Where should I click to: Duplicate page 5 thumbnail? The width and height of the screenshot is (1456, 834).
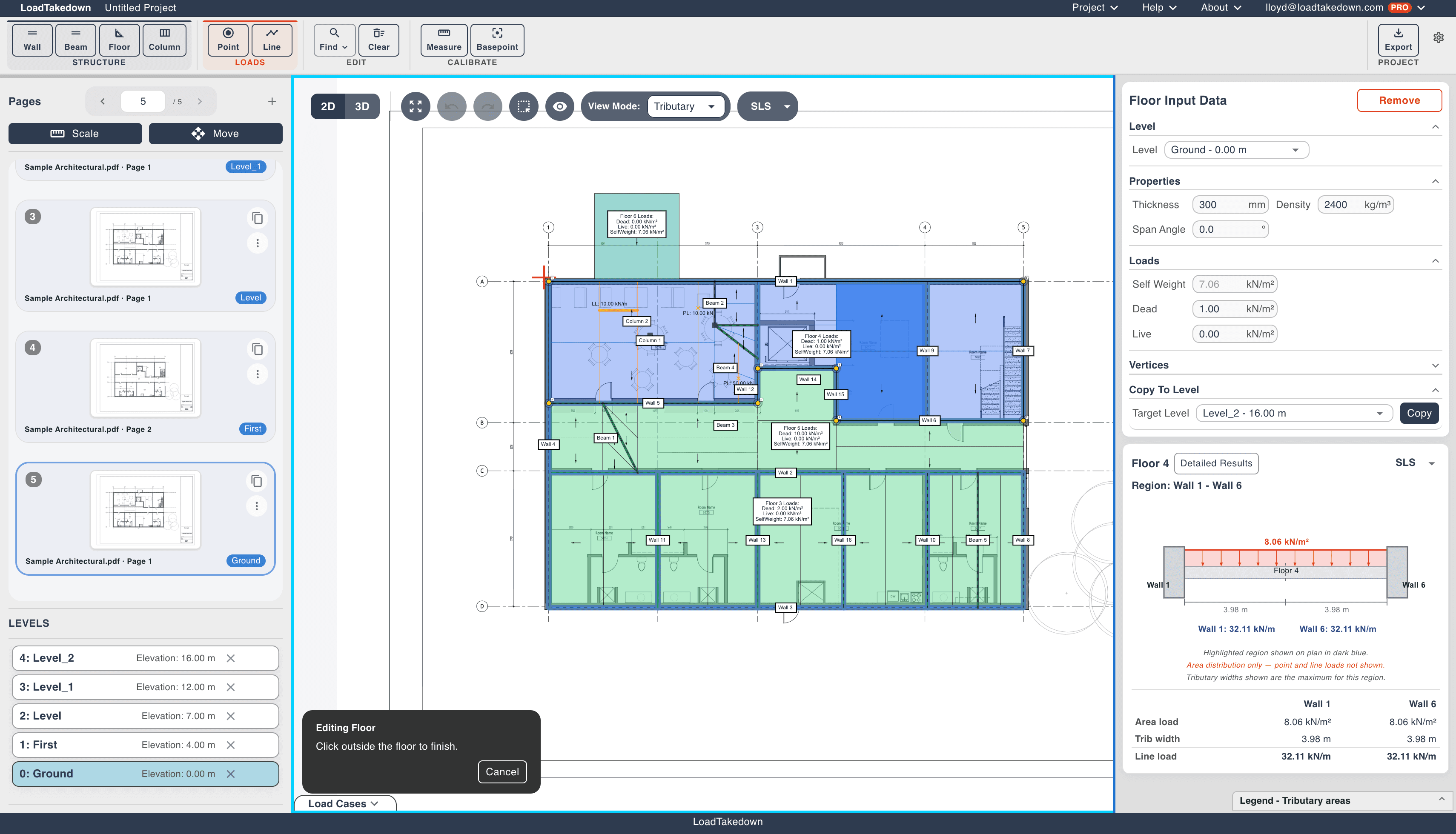point(257,481)
